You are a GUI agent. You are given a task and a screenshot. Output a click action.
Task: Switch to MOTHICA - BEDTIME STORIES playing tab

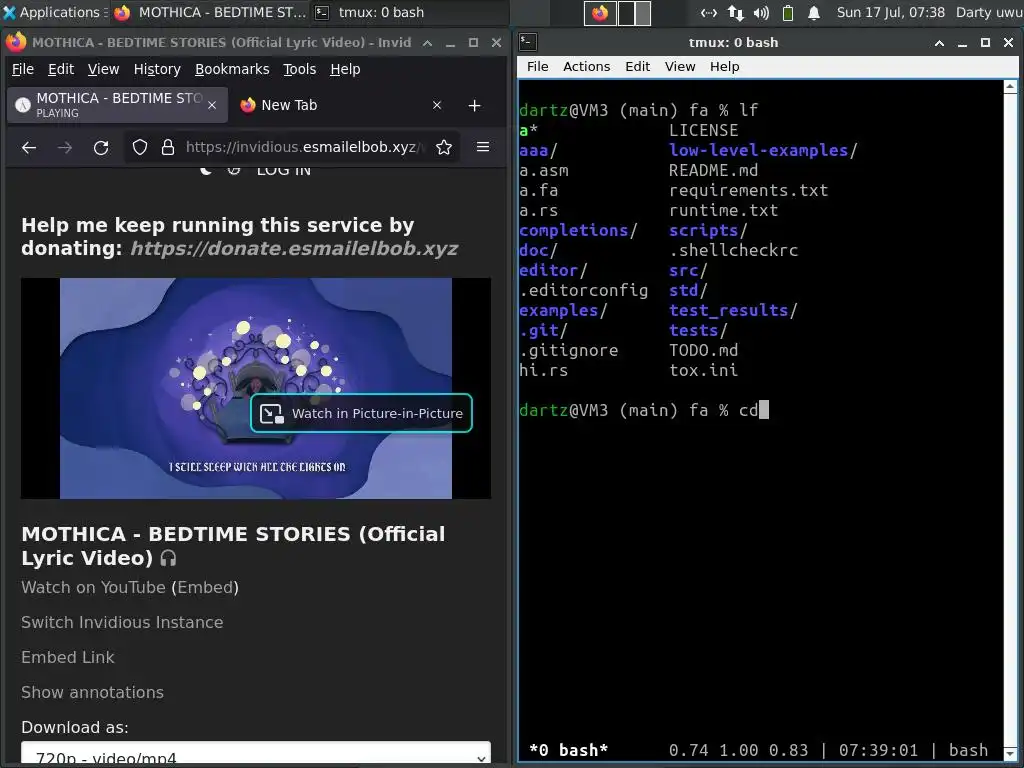point(118,105)
